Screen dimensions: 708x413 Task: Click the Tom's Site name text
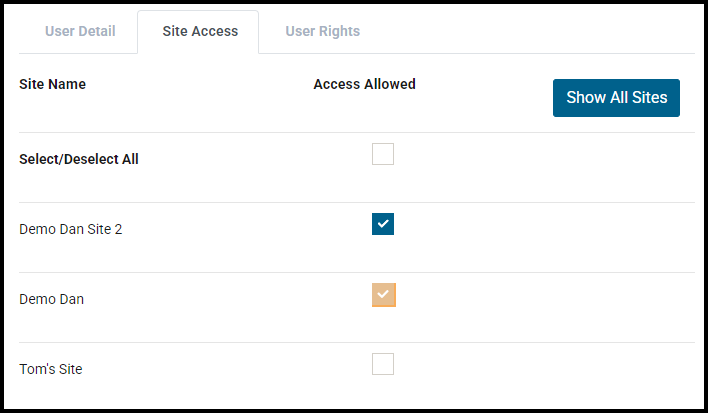pyautogui.click(x=51, y=369)
